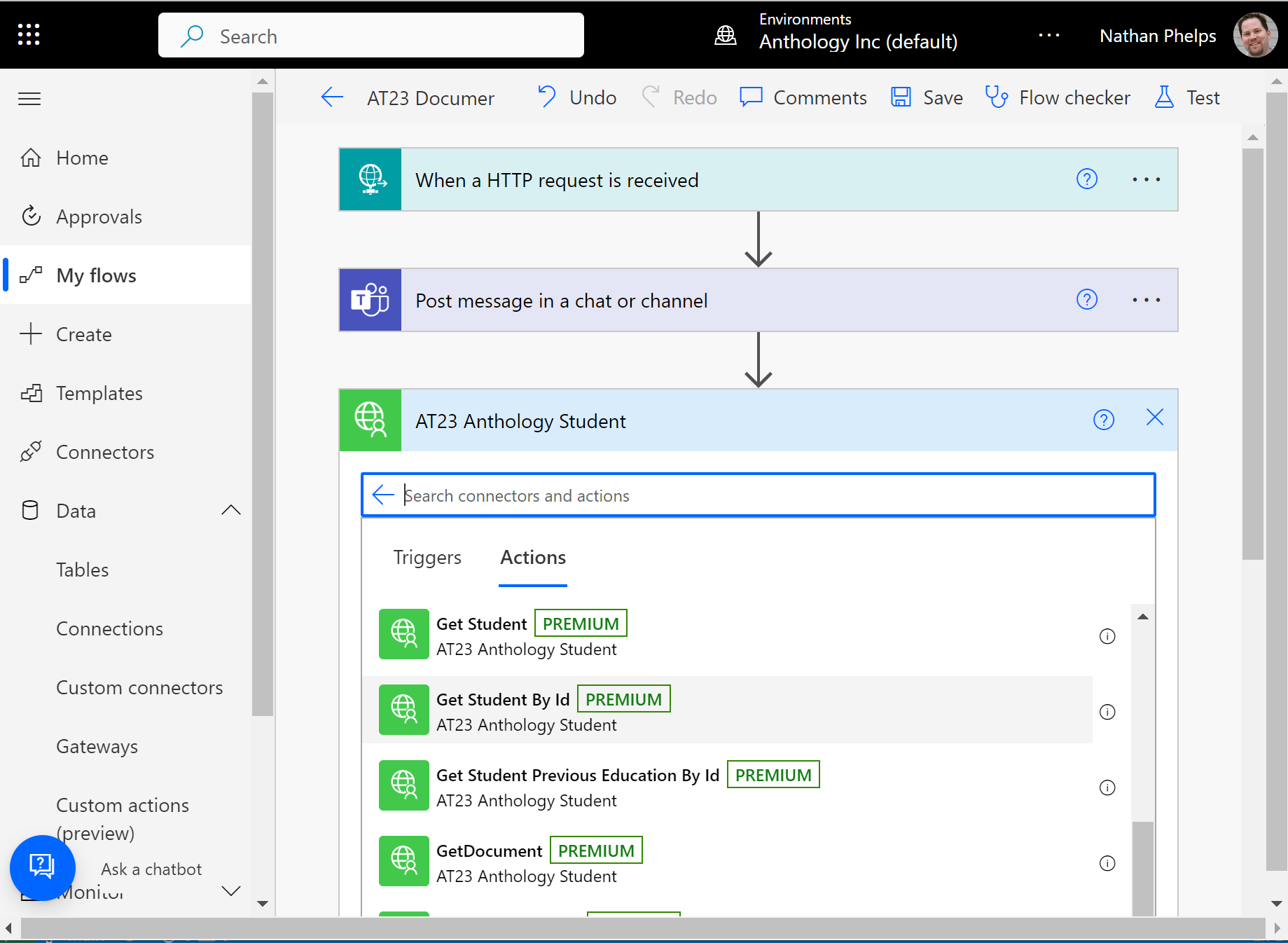Select My flows in sidebar
1288x943 pixels.
[x=126, y=275]
